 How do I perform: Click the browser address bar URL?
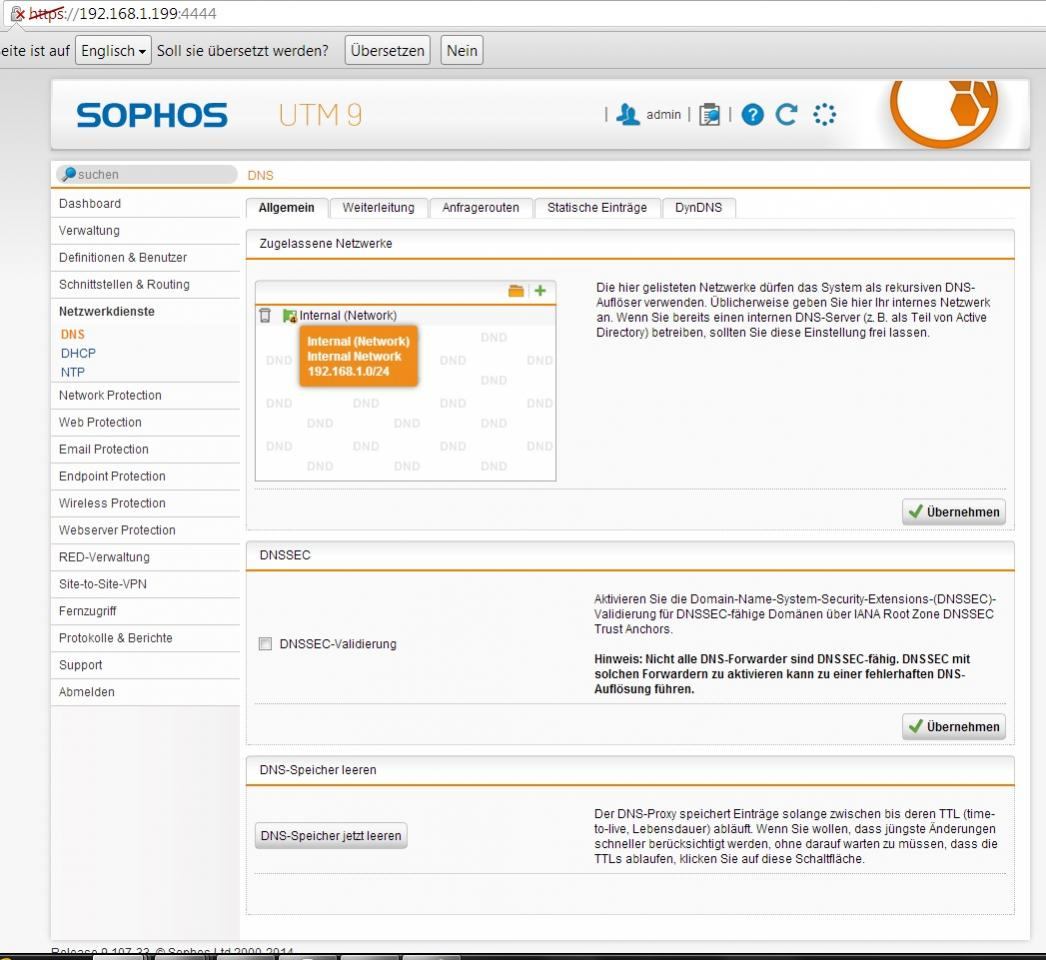click(x=122, y=13)
